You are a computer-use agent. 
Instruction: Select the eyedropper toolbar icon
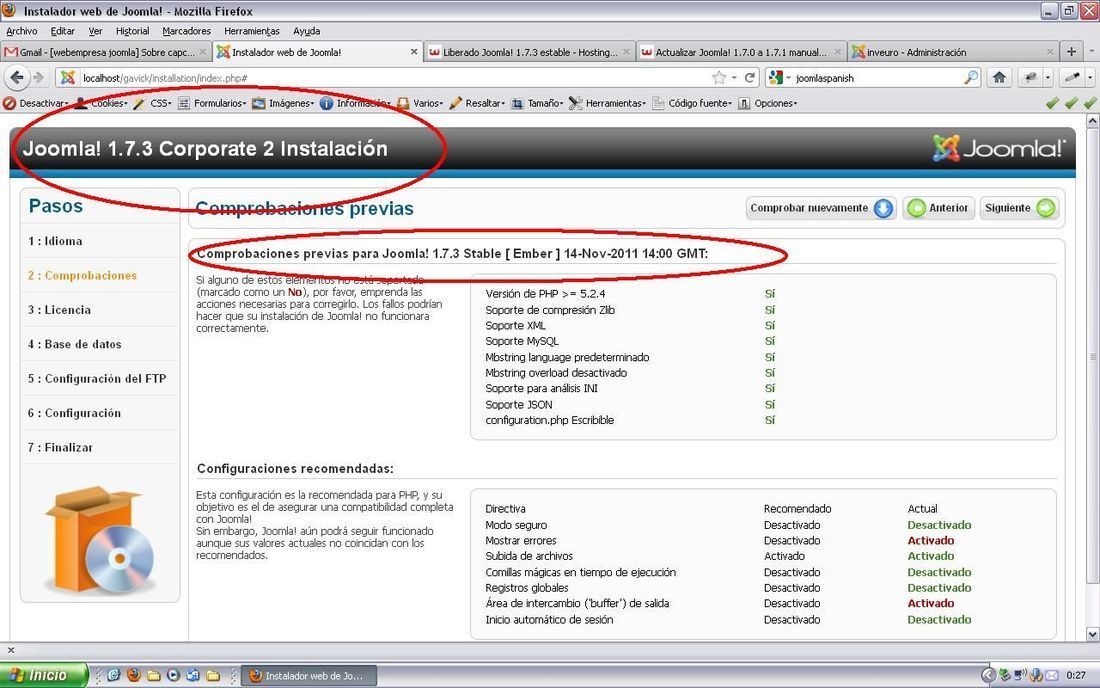[x=1072, y=77]
